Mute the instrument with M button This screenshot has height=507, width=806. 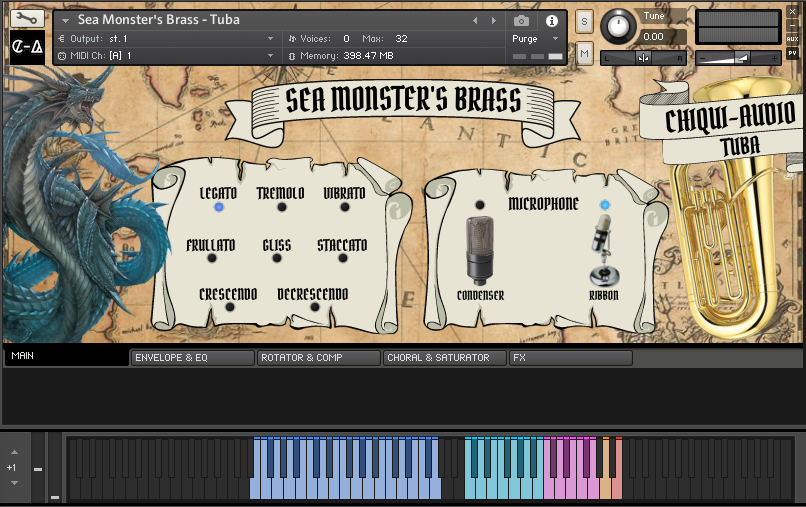[584, 52]
